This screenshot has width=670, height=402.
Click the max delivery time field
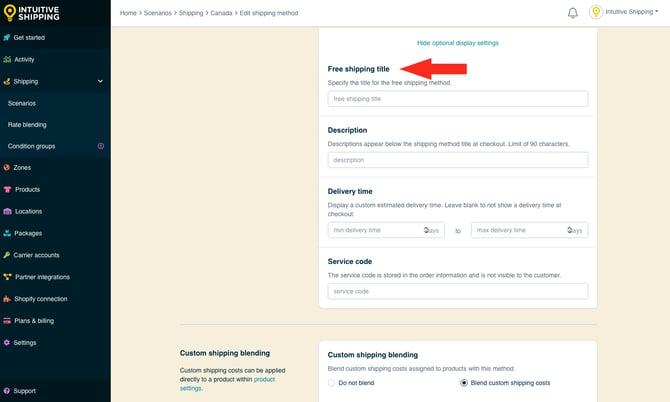(529, 230)
